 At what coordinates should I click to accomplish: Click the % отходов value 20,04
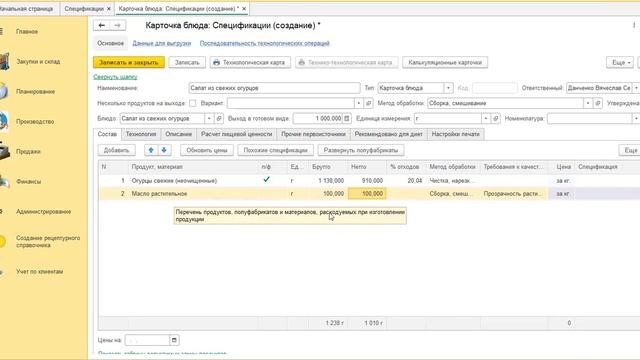pos(406,180)
